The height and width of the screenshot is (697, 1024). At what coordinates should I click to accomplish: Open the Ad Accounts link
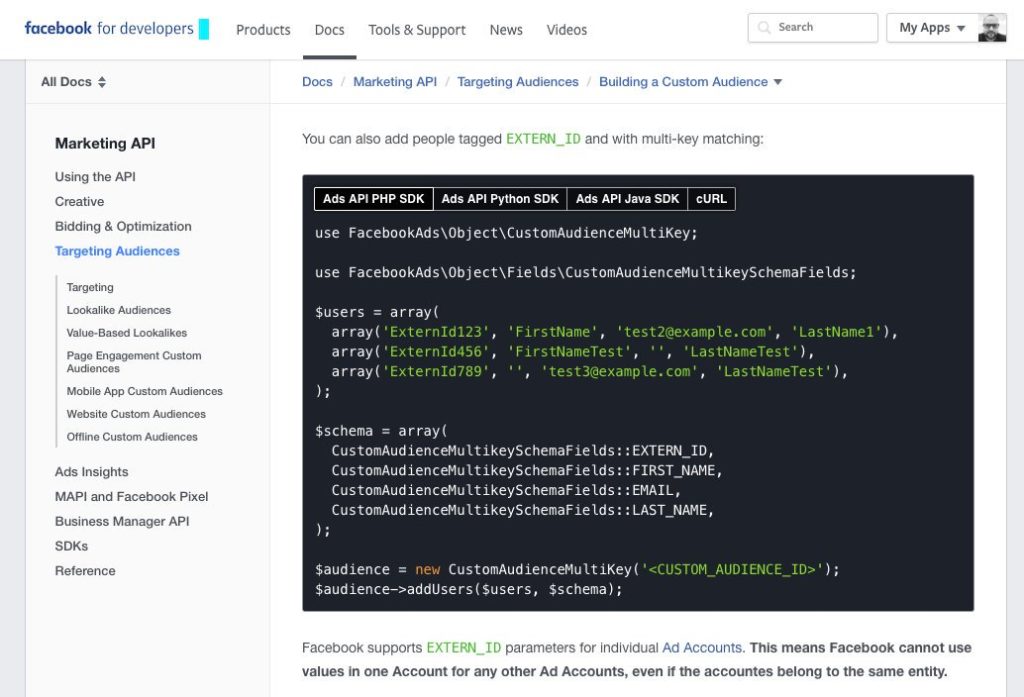(x=702, y=648)
